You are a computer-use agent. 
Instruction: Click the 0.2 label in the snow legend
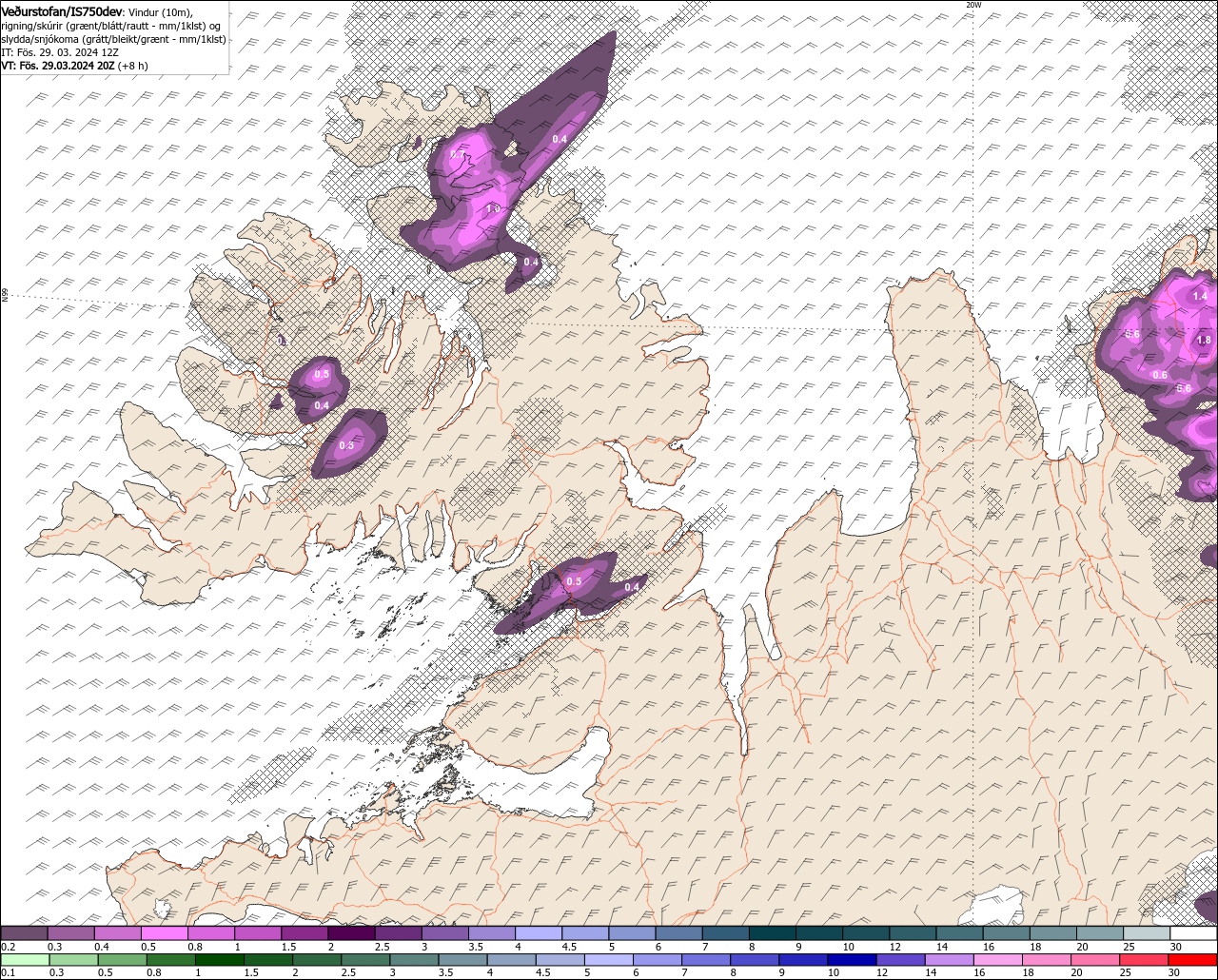(8, 947)
